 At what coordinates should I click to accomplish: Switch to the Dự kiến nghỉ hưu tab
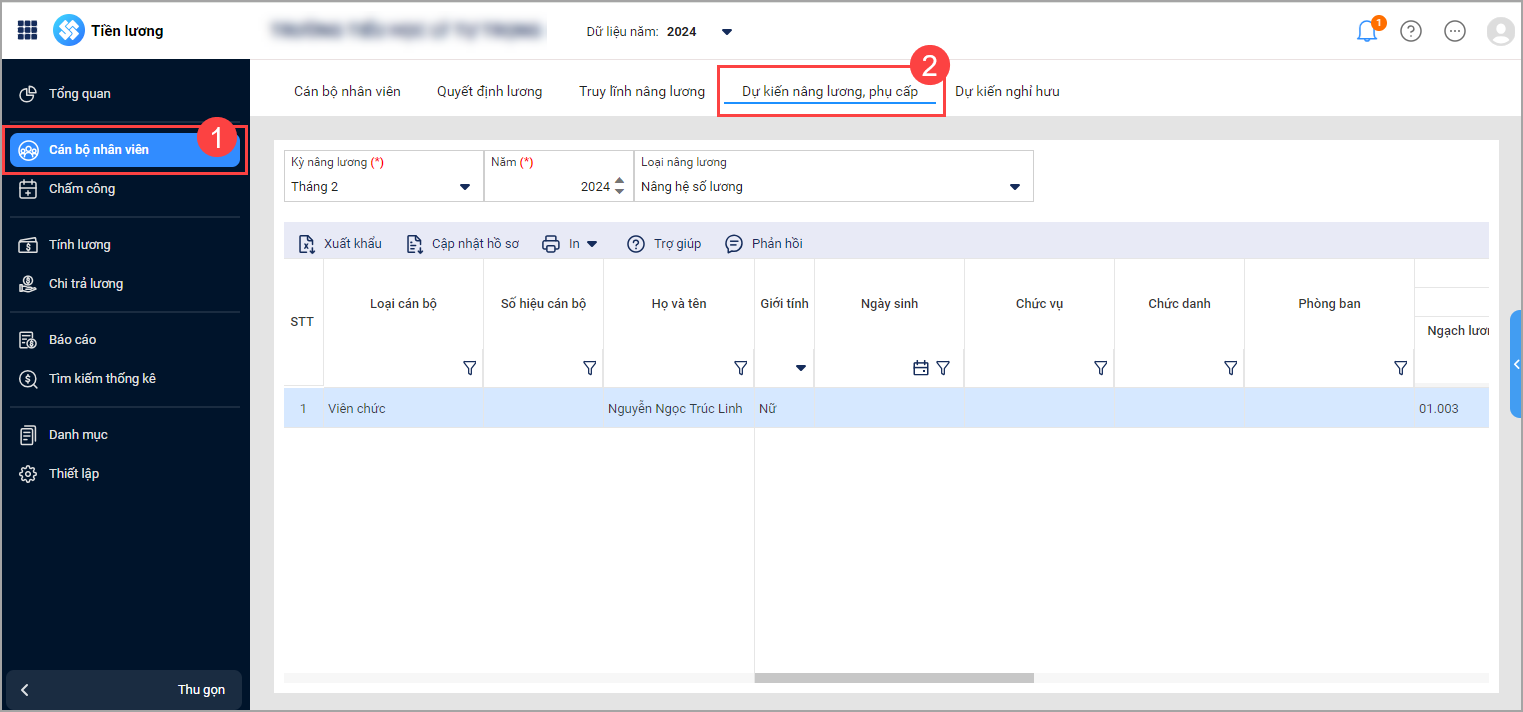tap(1007, 91)
